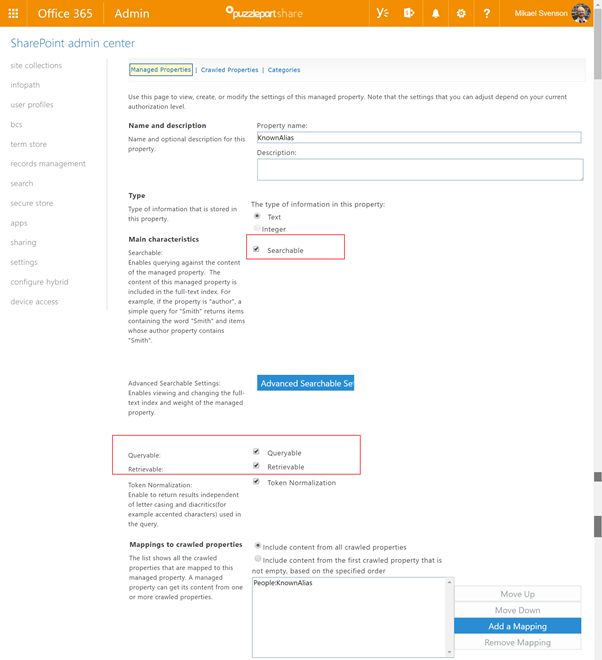The width and height of the screenshot is (602, 660).
Task: Click Move Up button
Action: pyautogui.click(x=517, y=594)
